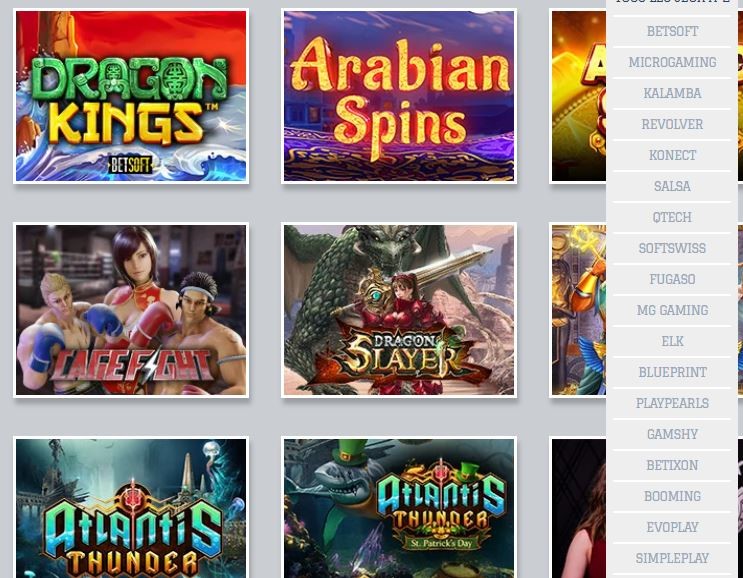Screen dimensions: 743x578
Task: Open the Cage Fight game tile
Action: (131, 310)
